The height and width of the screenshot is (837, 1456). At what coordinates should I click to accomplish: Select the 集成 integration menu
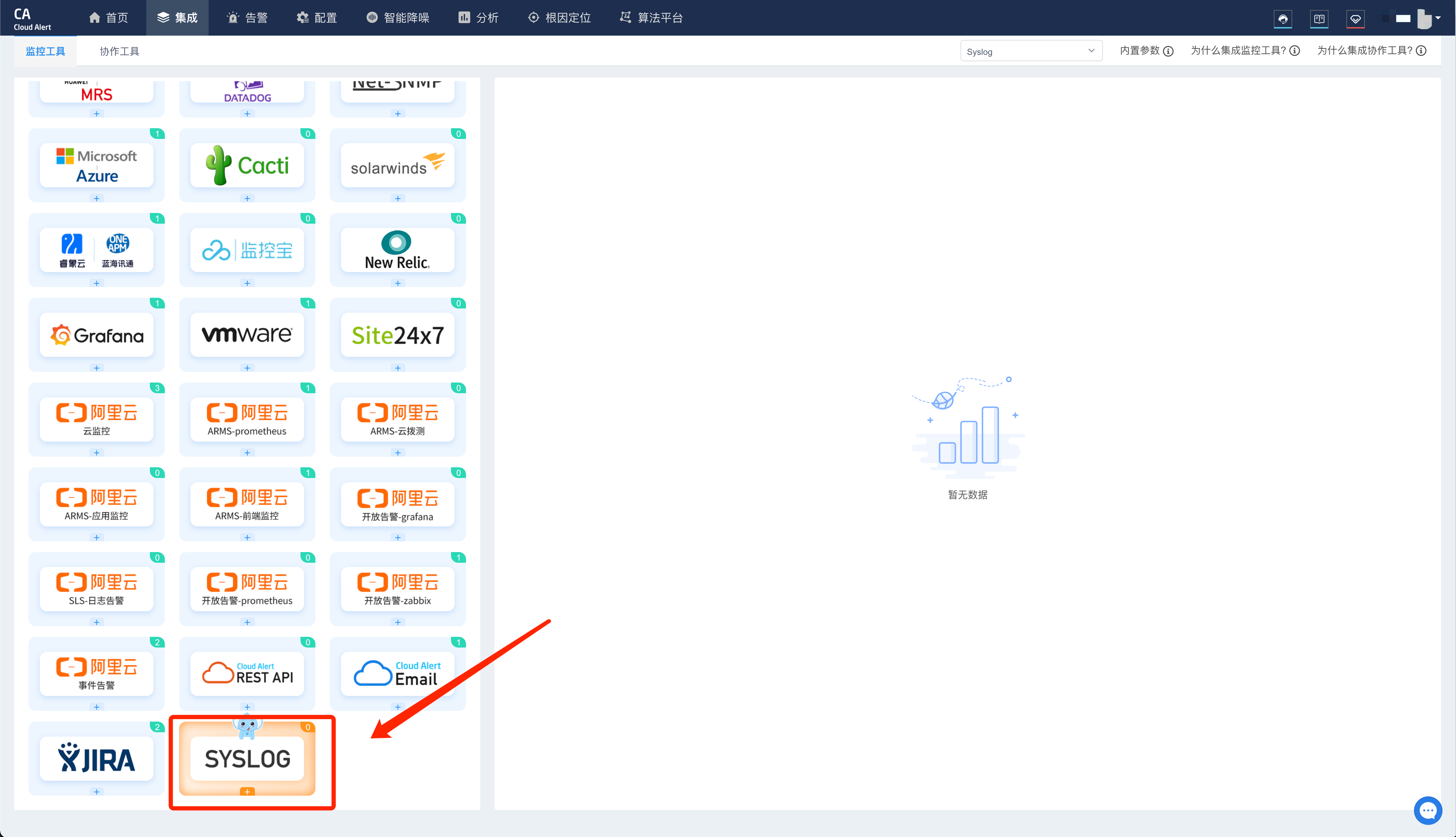point(177,18)
